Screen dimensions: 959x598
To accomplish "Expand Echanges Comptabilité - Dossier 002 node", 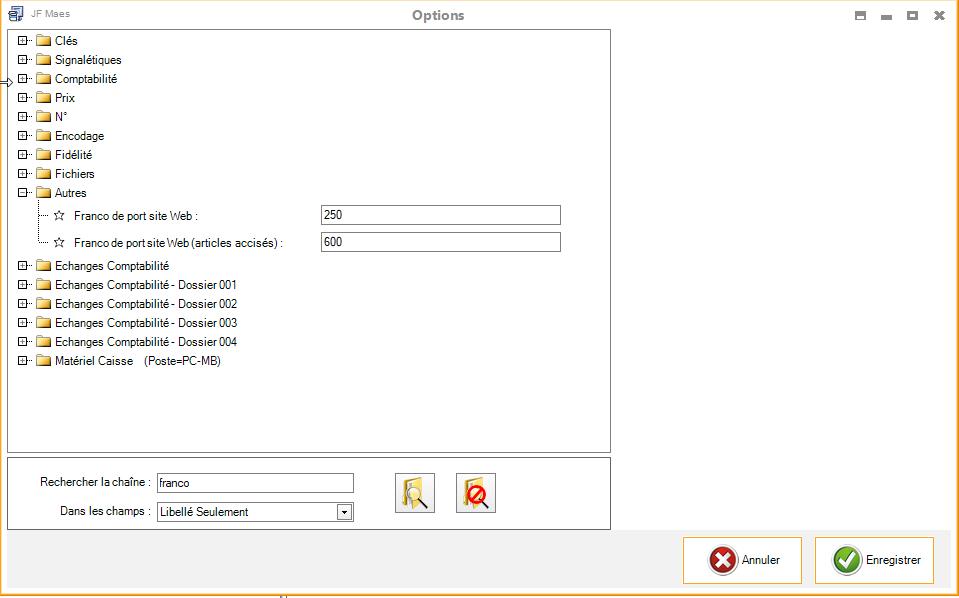I will click(23, 304).
